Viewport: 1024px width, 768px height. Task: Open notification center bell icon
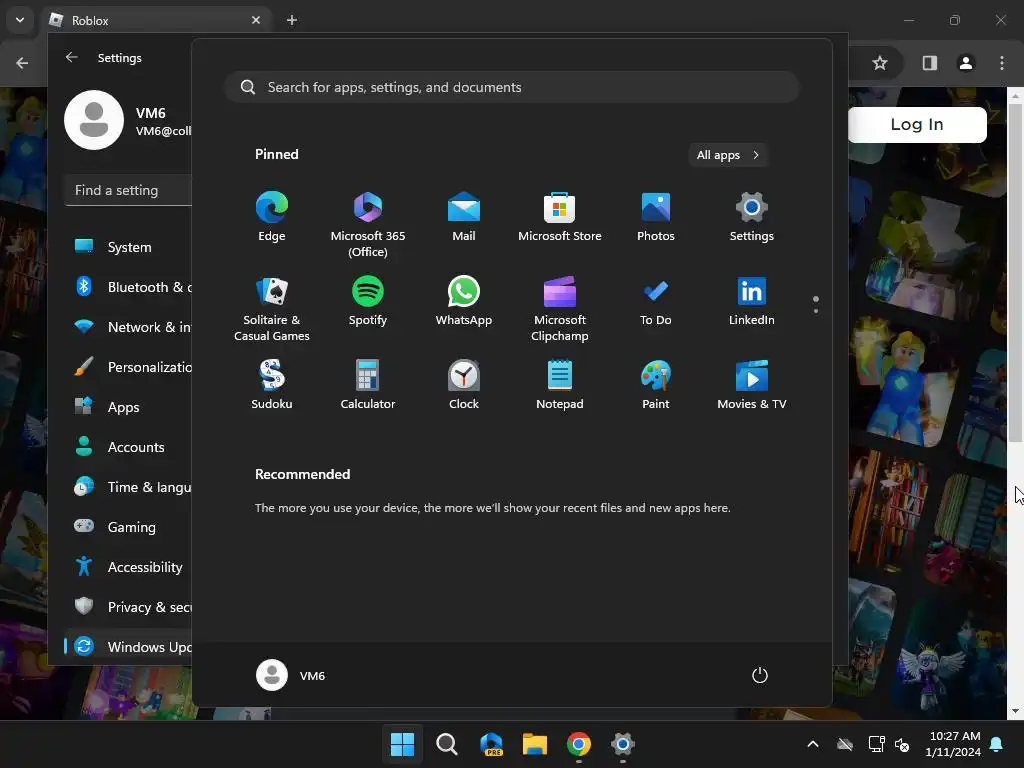click(x=997, y=744)
